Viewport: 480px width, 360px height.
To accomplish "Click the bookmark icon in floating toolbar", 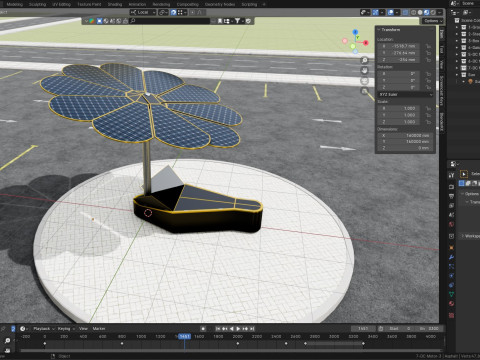I will click(220, 21).
